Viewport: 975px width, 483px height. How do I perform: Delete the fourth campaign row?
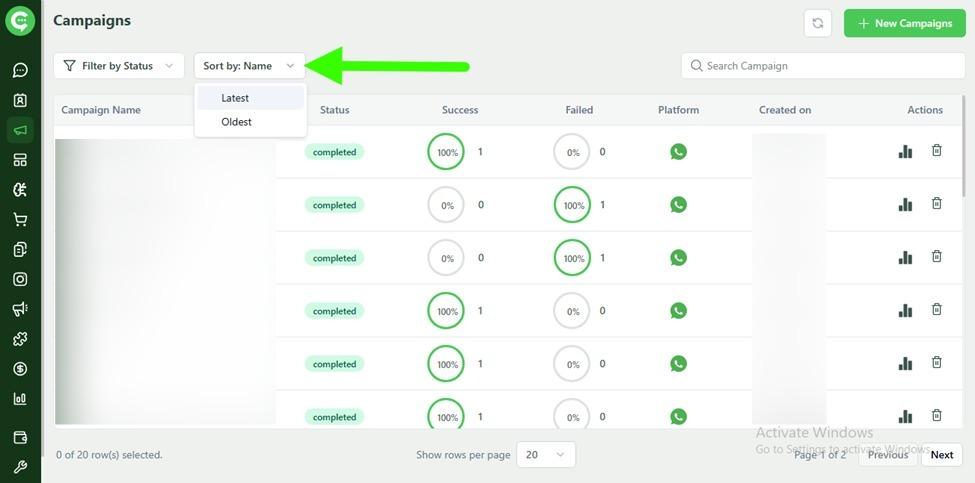pos(936,309)
